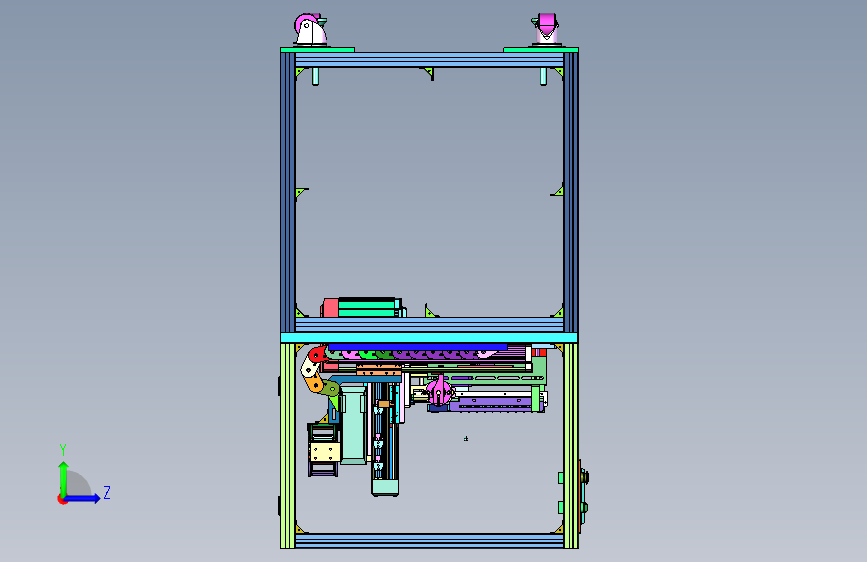This screenshot has height=562, width=867.
Task: Select the cream colored box at lower left
Action: pos(325,451)
